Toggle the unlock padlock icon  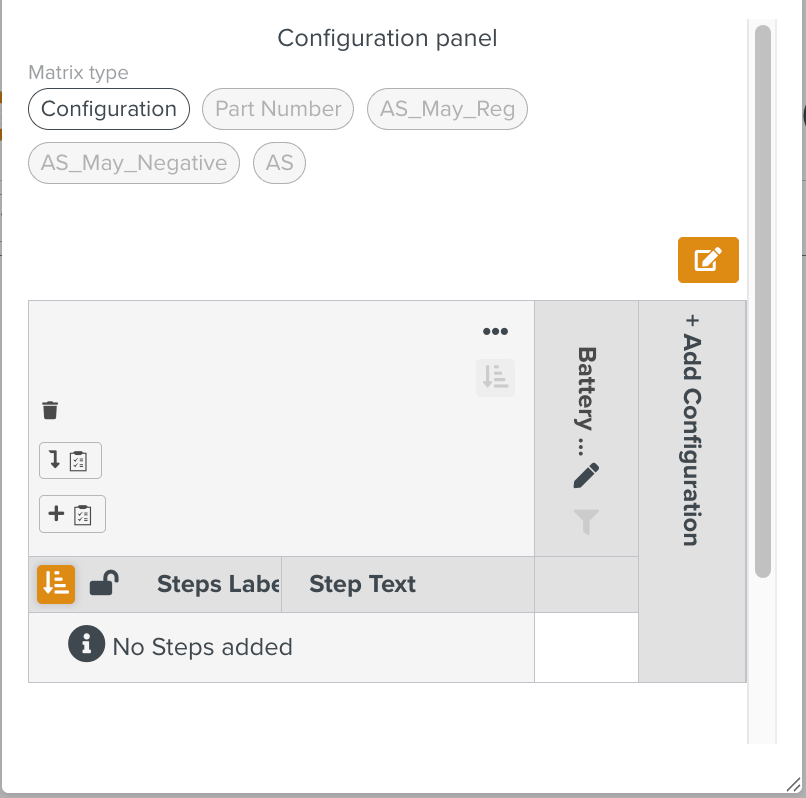103,584
